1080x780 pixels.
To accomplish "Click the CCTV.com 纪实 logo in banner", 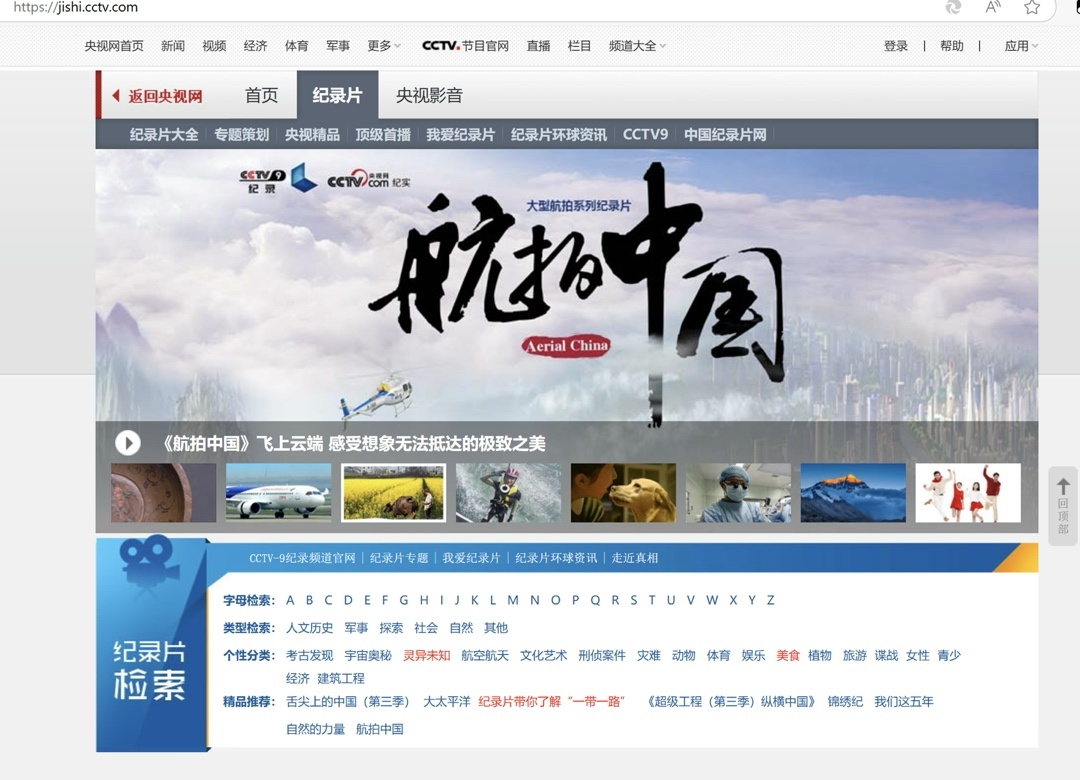I will (x=368, y=179).
